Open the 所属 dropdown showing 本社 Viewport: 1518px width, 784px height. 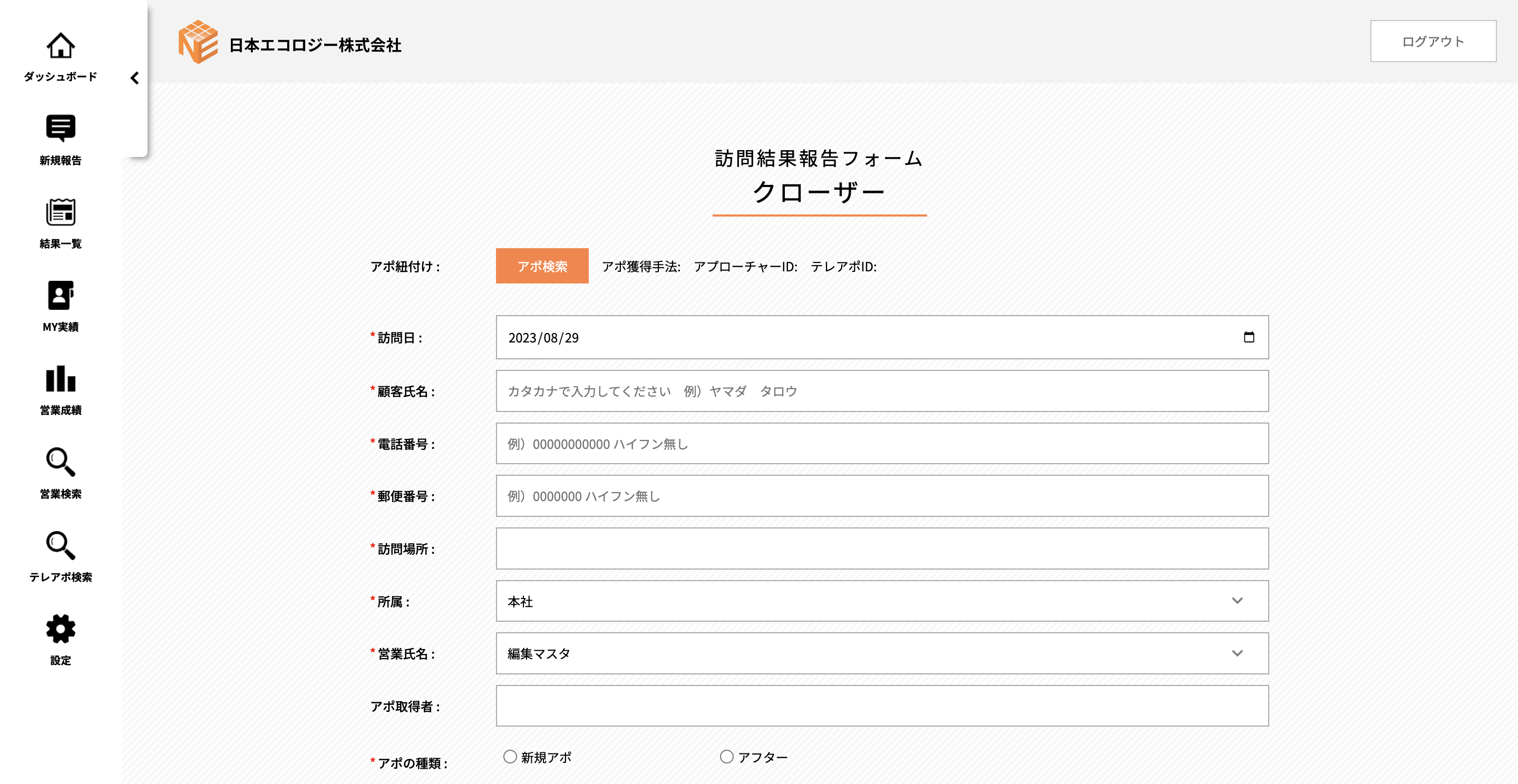882,601
